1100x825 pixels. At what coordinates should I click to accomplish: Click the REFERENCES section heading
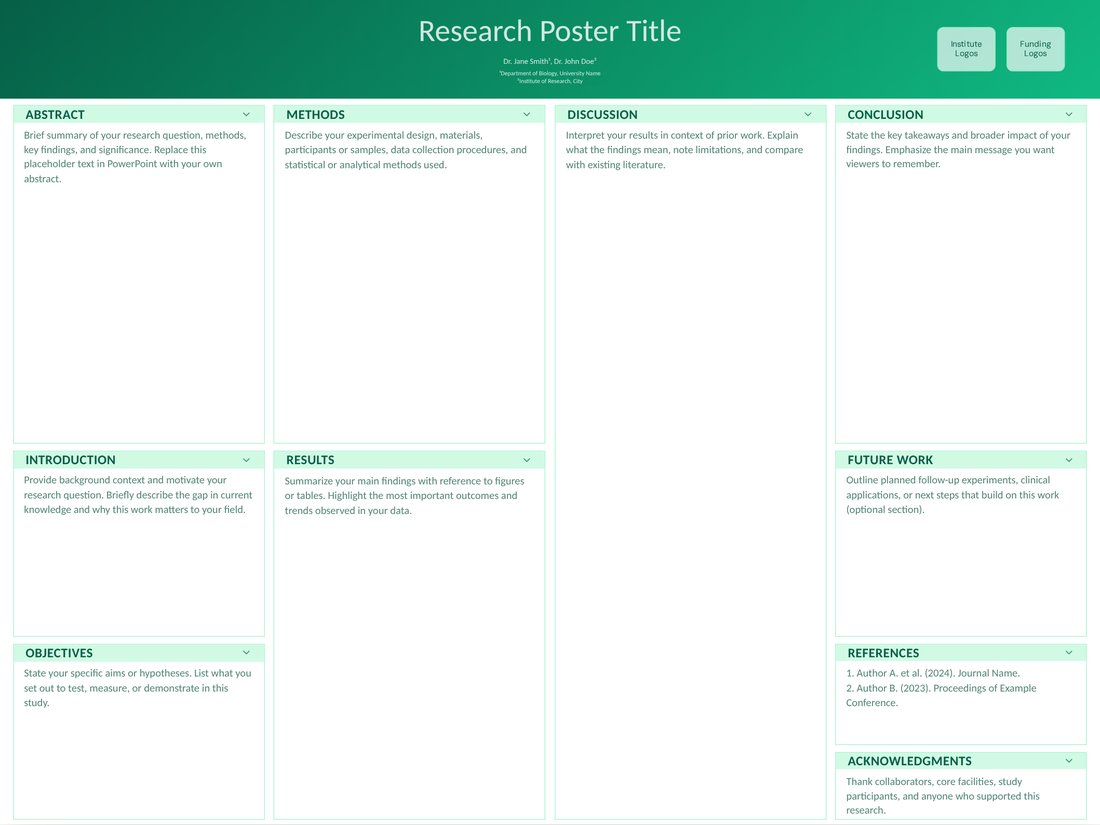tap(883, 653)
